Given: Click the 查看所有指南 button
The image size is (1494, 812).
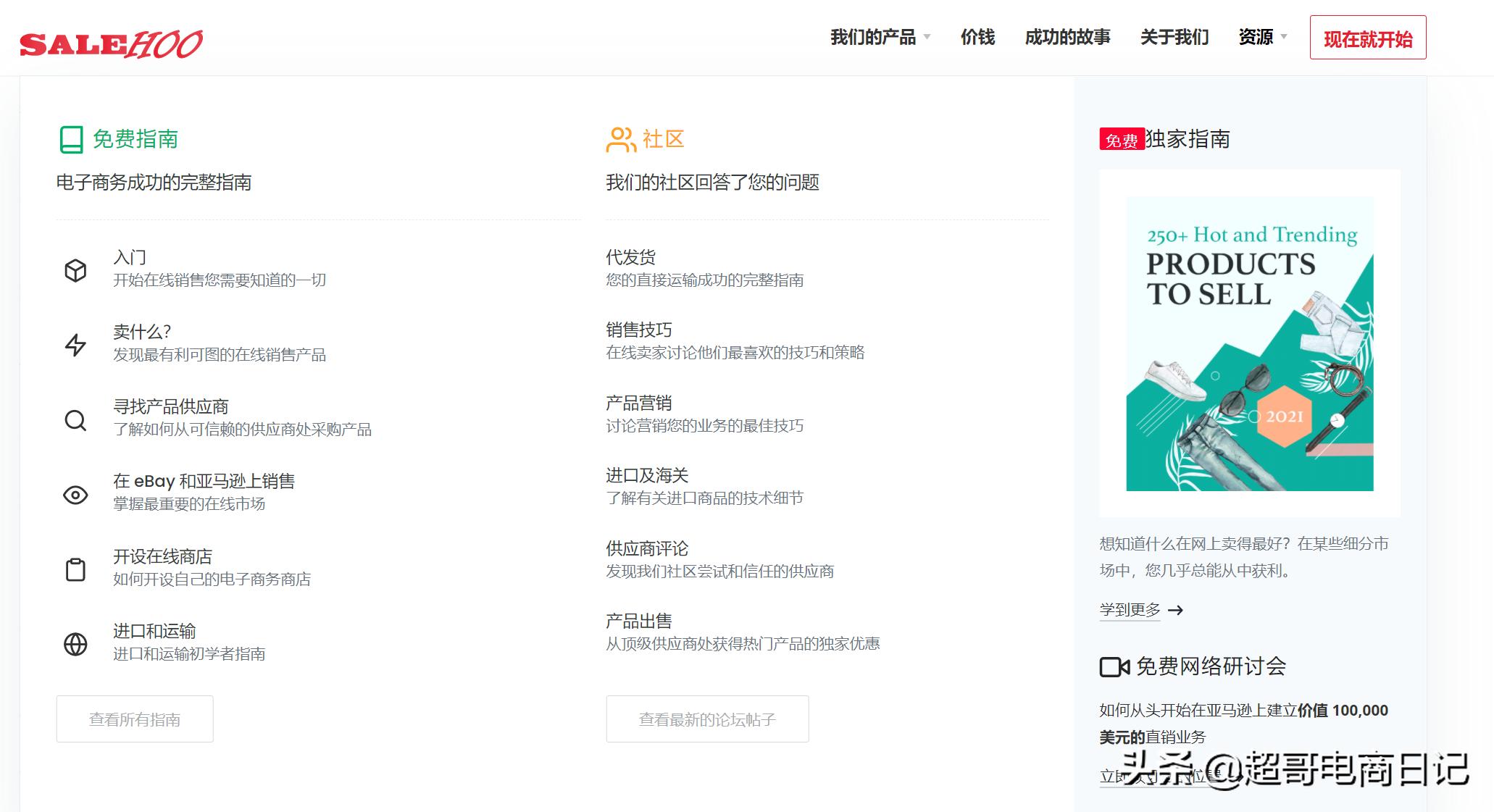Looking at the screenshot, I should coord(134,719).
